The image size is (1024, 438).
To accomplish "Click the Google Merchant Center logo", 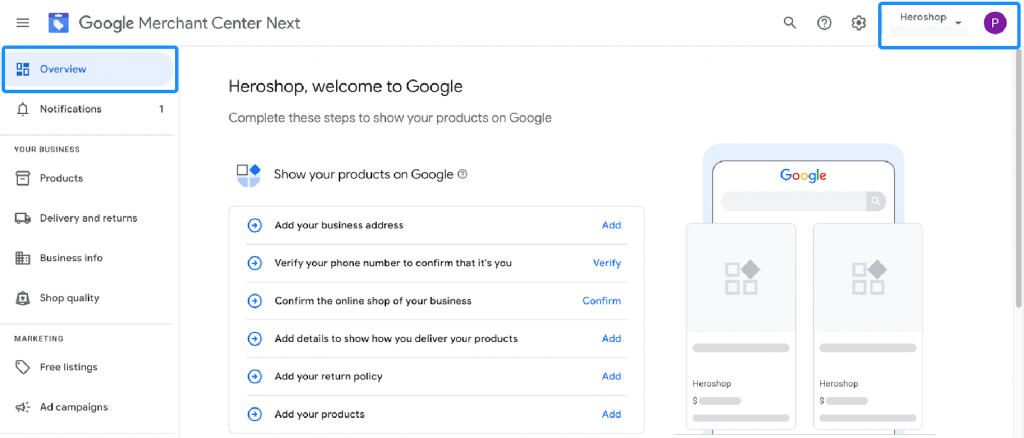I will (59, 22).
